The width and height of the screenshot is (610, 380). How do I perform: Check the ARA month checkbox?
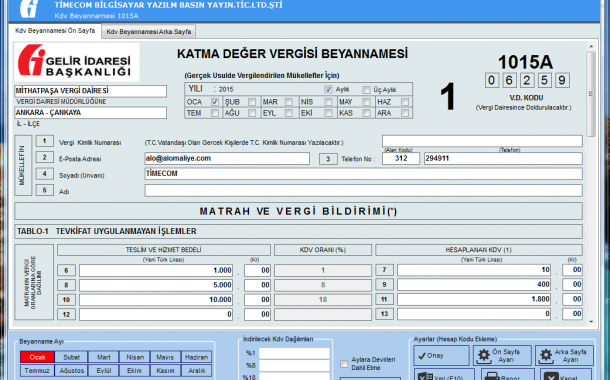[x=405, y=113]
